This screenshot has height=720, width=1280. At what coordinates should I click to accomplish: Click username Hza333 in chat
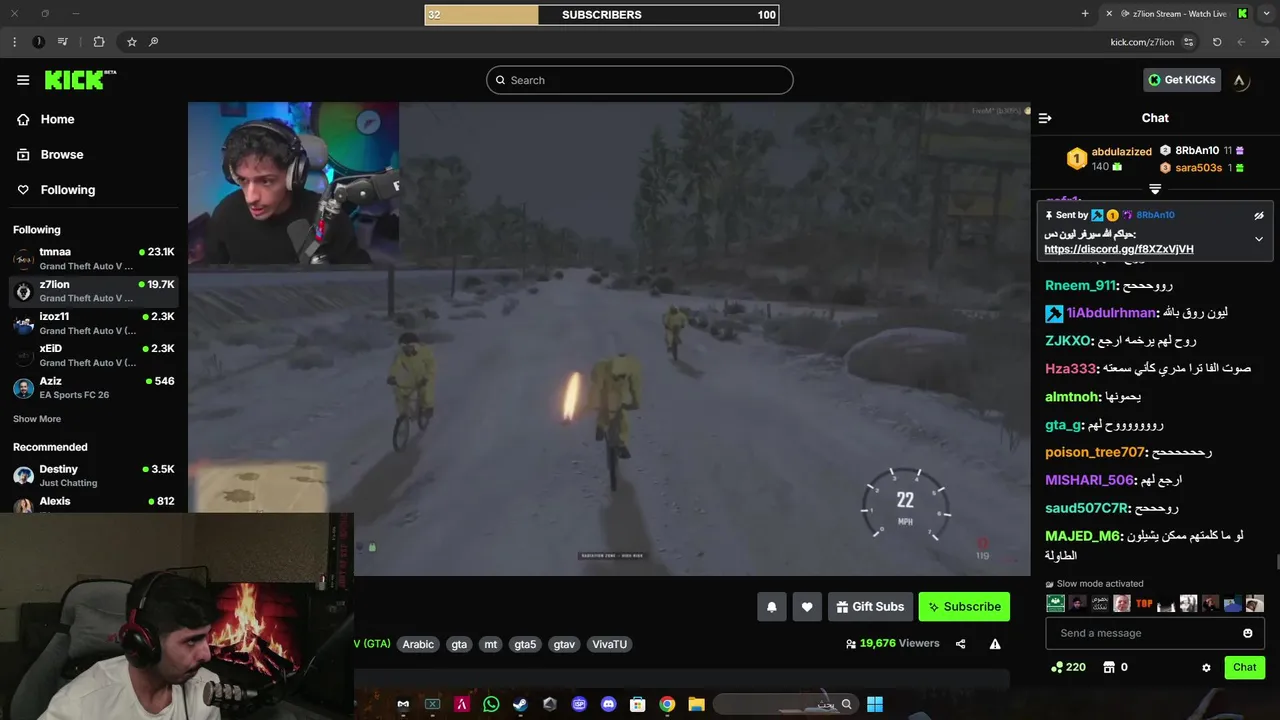click(1071, 369)
